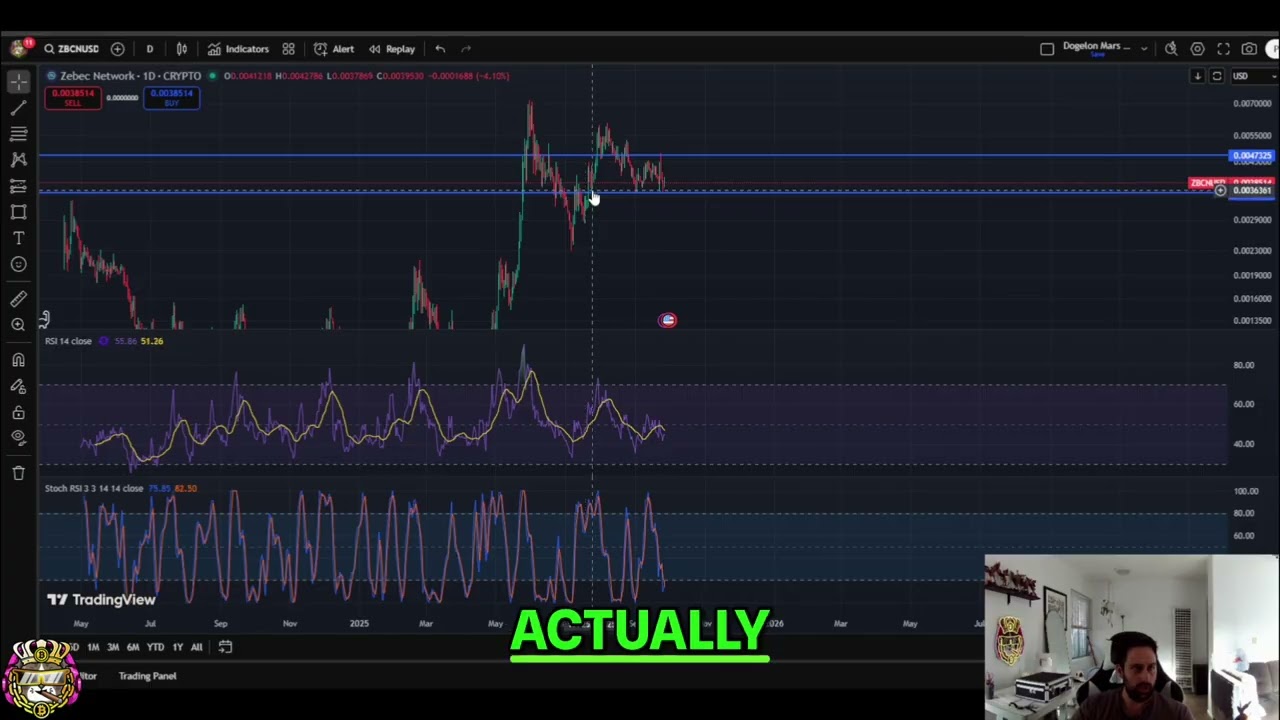Click the 0.0047325 blue price line label
1280x720 pixels.
pos(1252,156)
